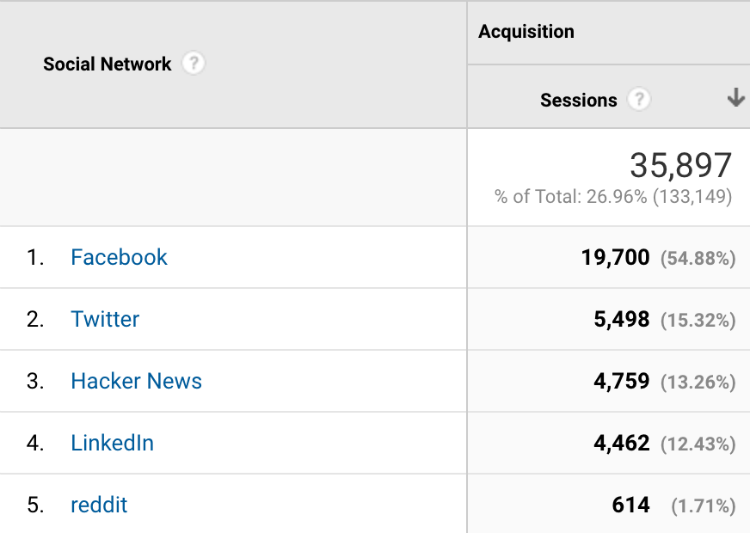Click Facebook's sessions value 19,700
This screenshot has height=533, width=750.
(615, 257)
